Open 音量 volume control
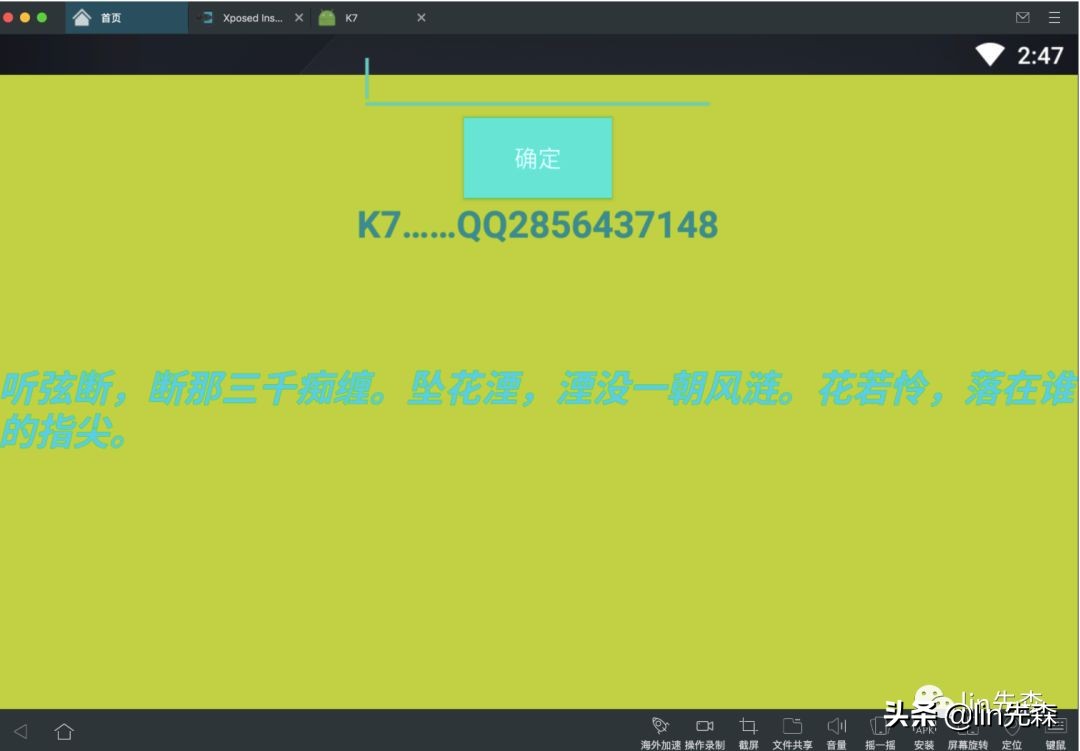This screenshot has height=751, width=1080. click(x=836, y=733)
